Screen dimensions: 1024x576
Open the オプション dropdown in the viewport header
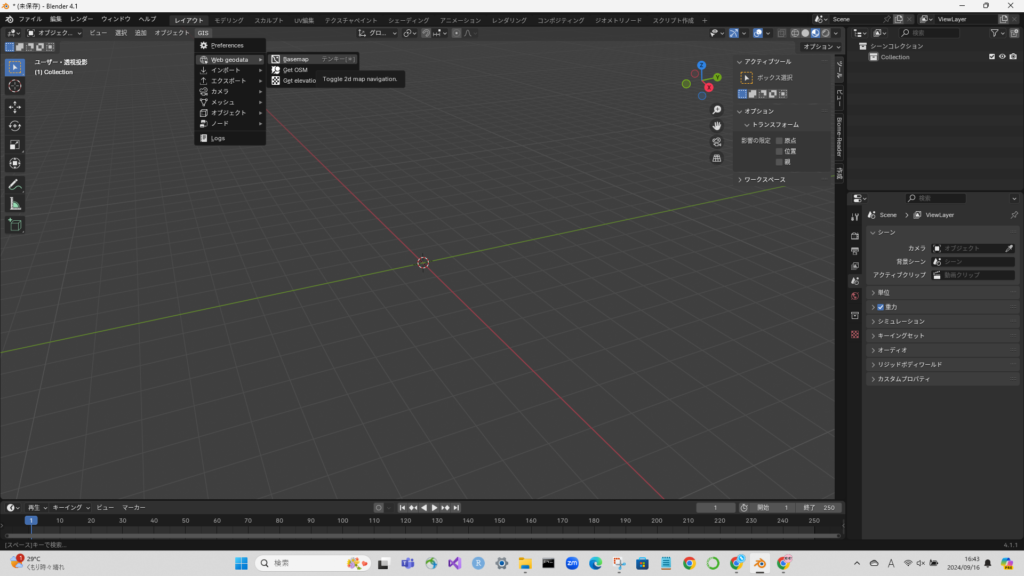(x=821, y=47)
